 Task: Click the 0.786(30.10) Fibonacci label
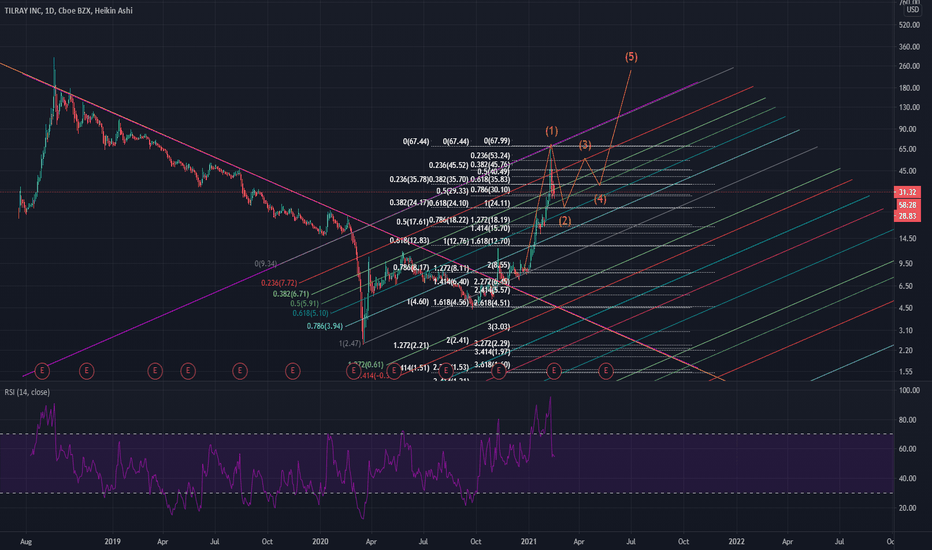(x=490, y=190)
